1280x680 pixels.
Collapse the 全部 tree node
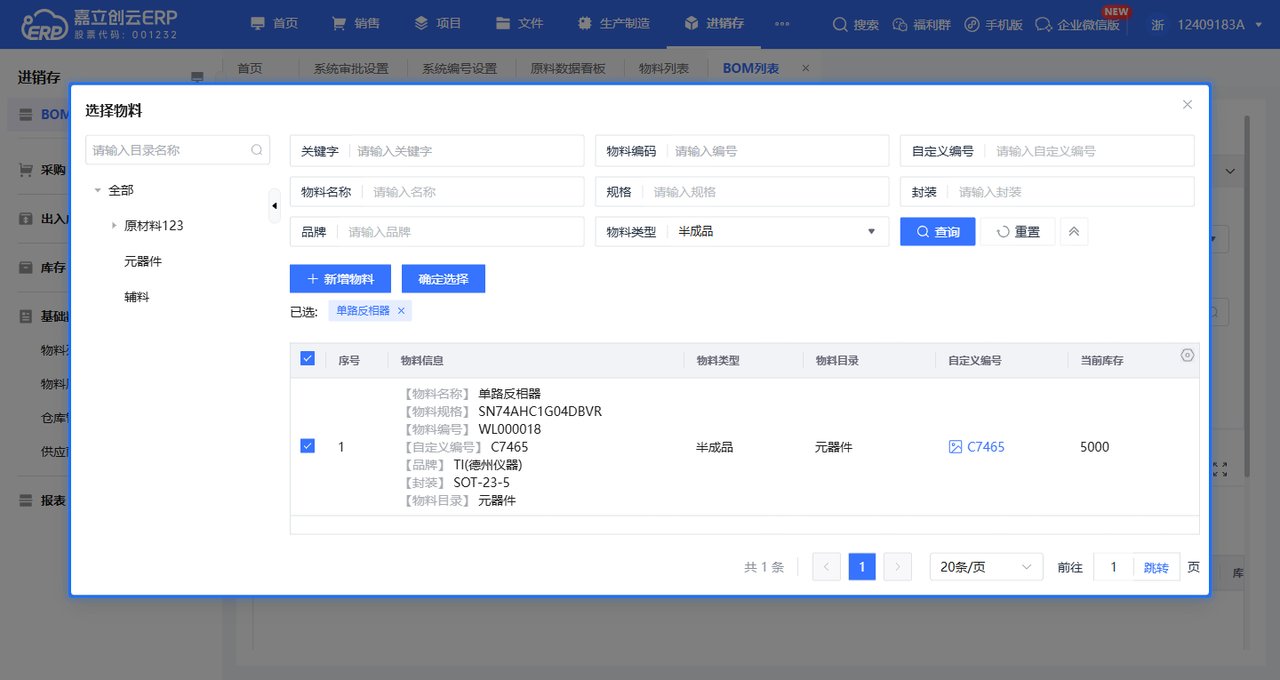(97, 190)
